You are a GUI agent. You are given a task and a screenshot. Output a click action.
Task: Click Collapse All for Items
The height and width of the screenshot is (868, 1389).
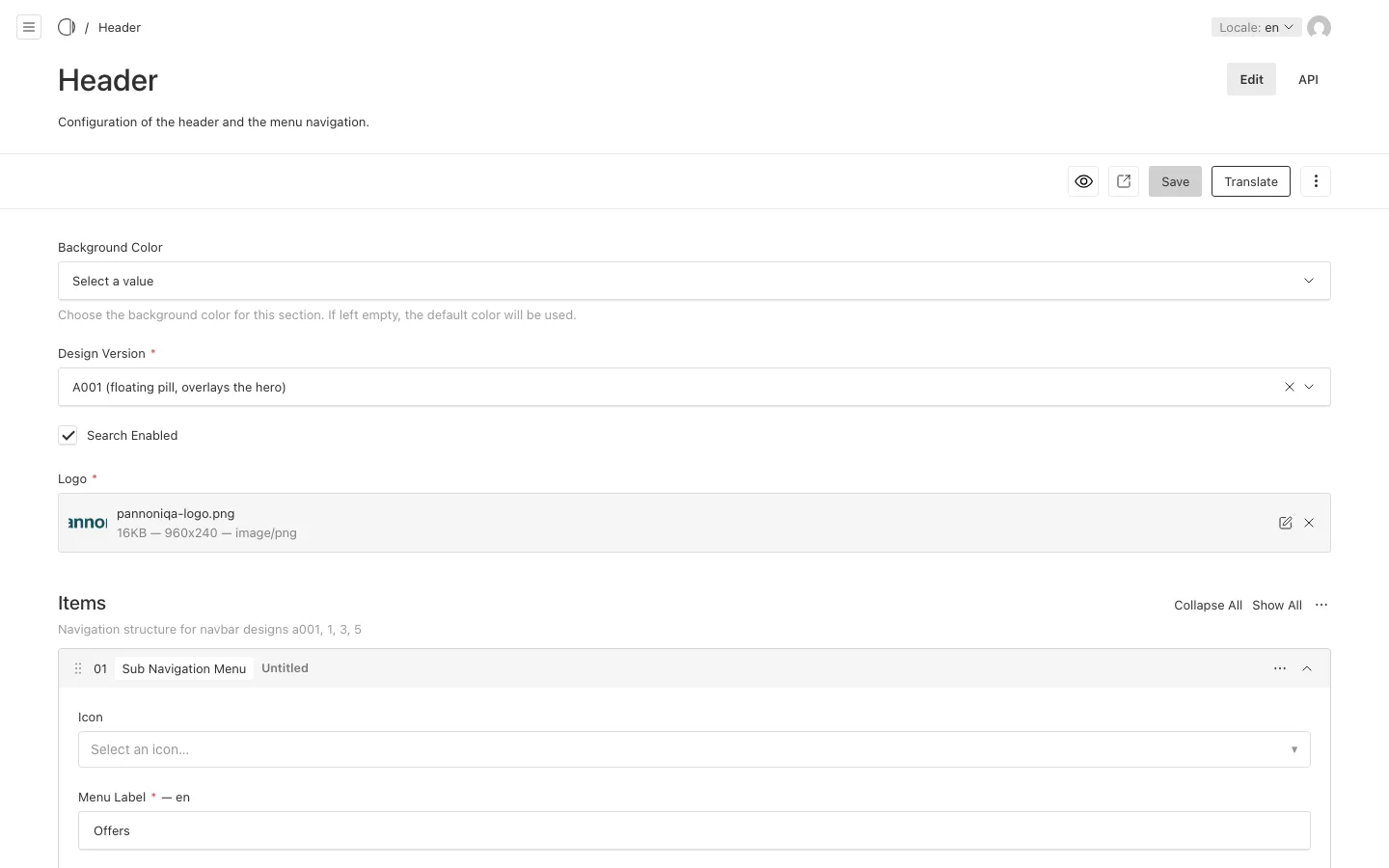tap(1208, 605)
